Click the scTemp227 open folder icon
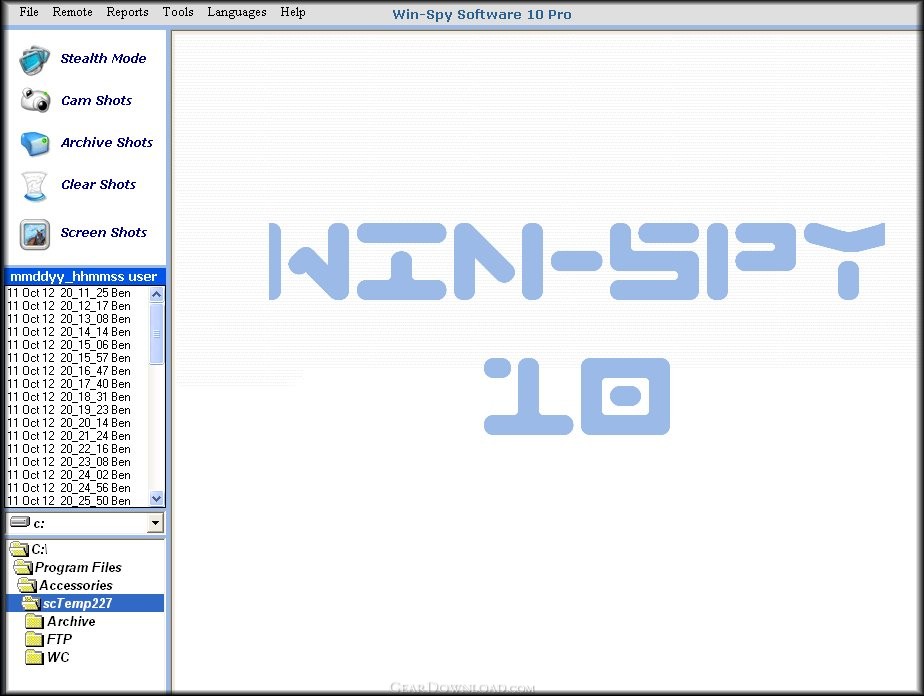This screenshot has width=924, height=696. [x=31, y=603]
